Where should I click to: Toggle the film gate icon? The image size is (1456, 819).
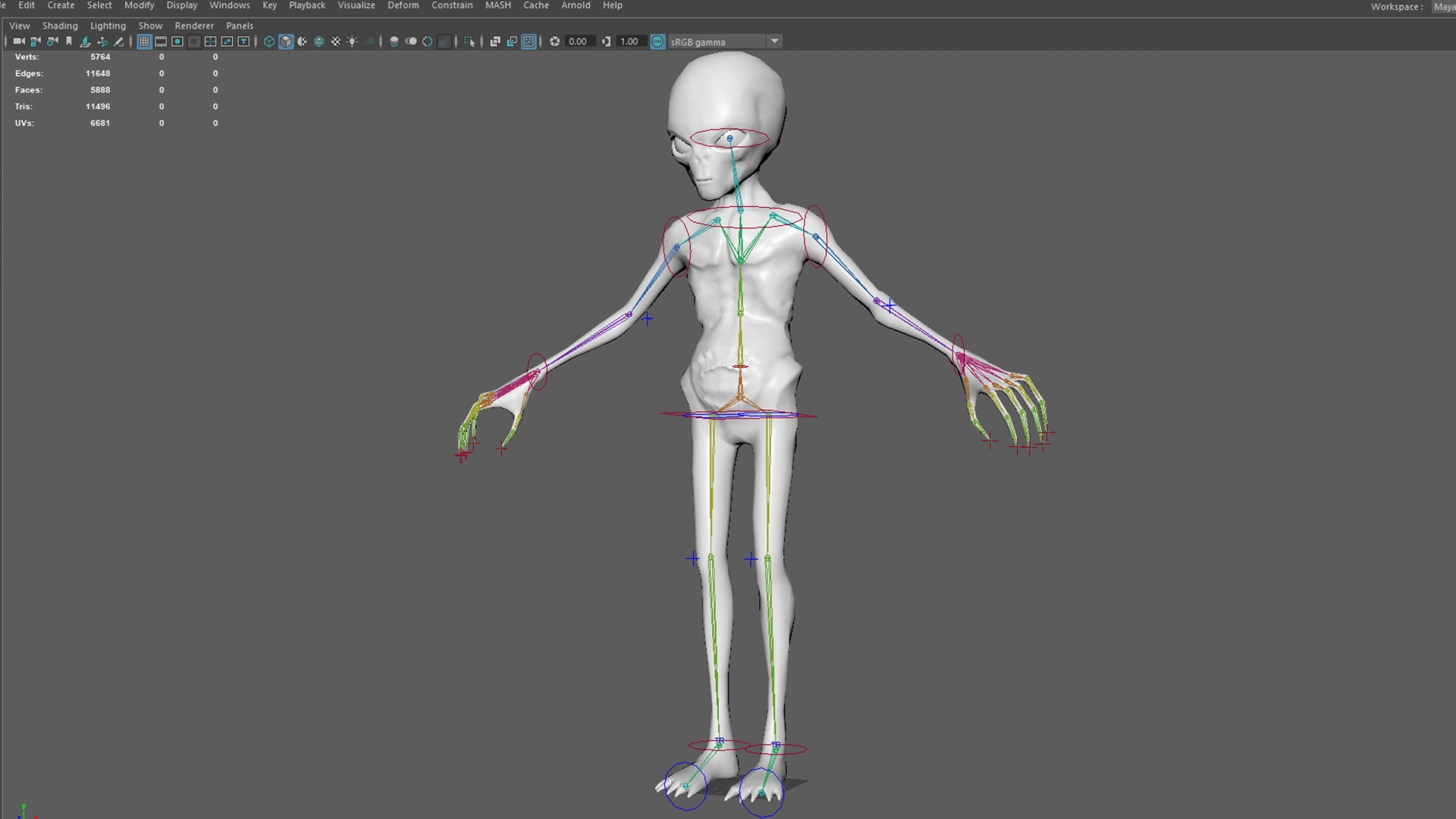(161, 42)
